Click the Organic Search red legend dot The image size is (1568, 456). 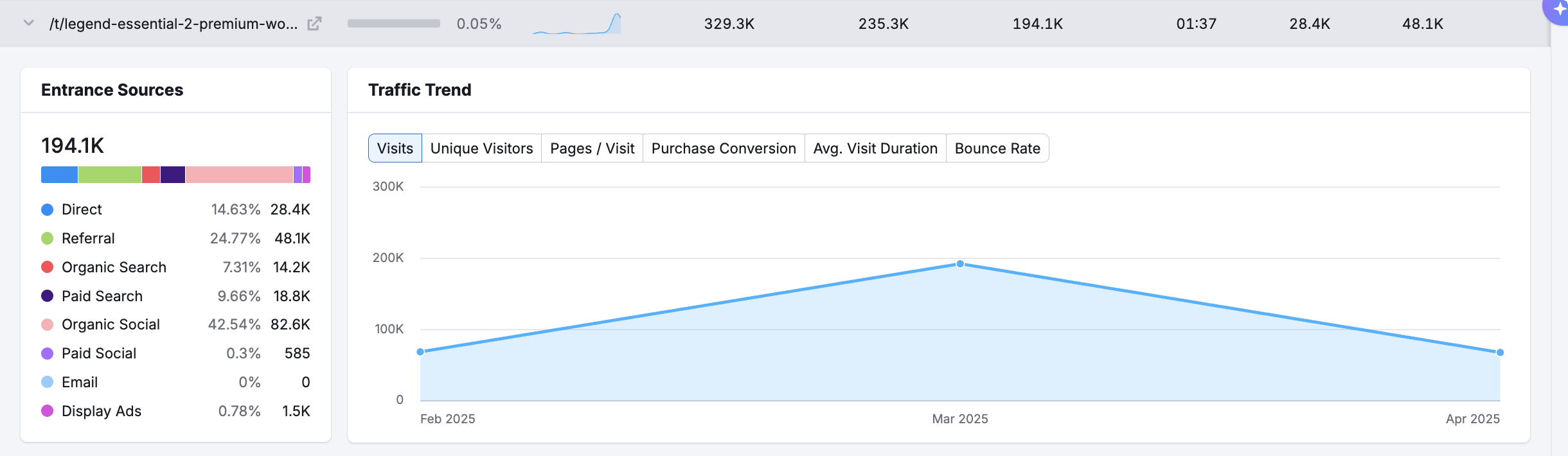tap(48, 267)
